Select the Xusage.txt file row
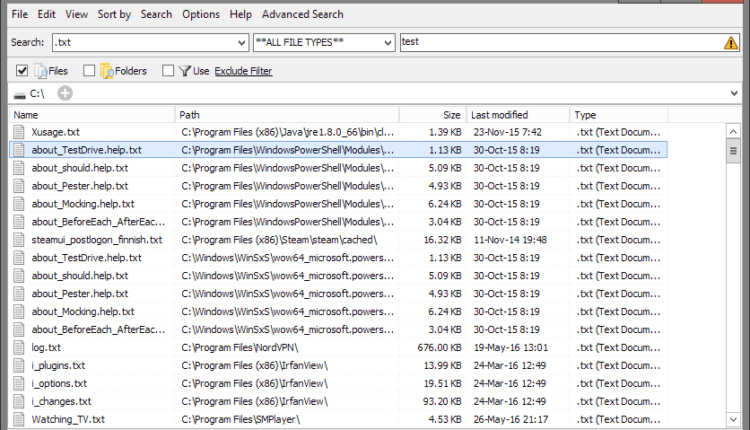 338,132
